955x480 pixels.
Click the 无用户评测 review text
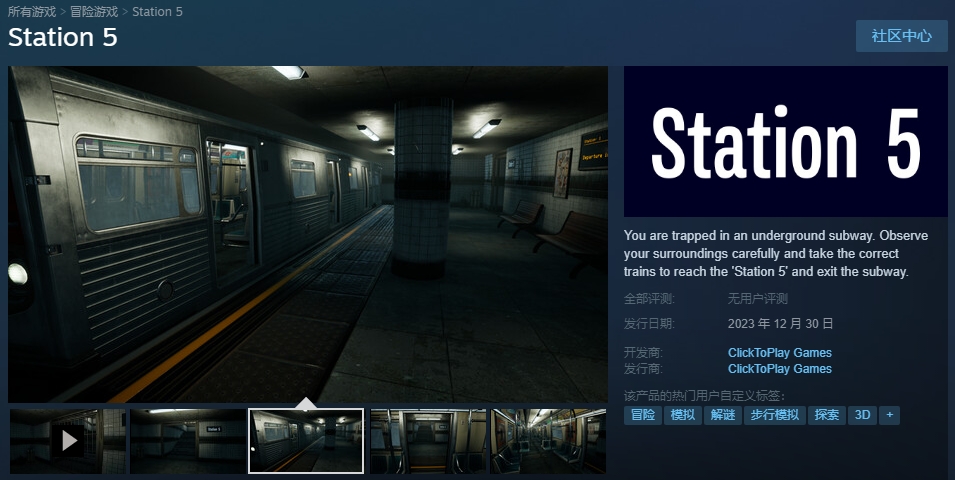click(758, 299)
